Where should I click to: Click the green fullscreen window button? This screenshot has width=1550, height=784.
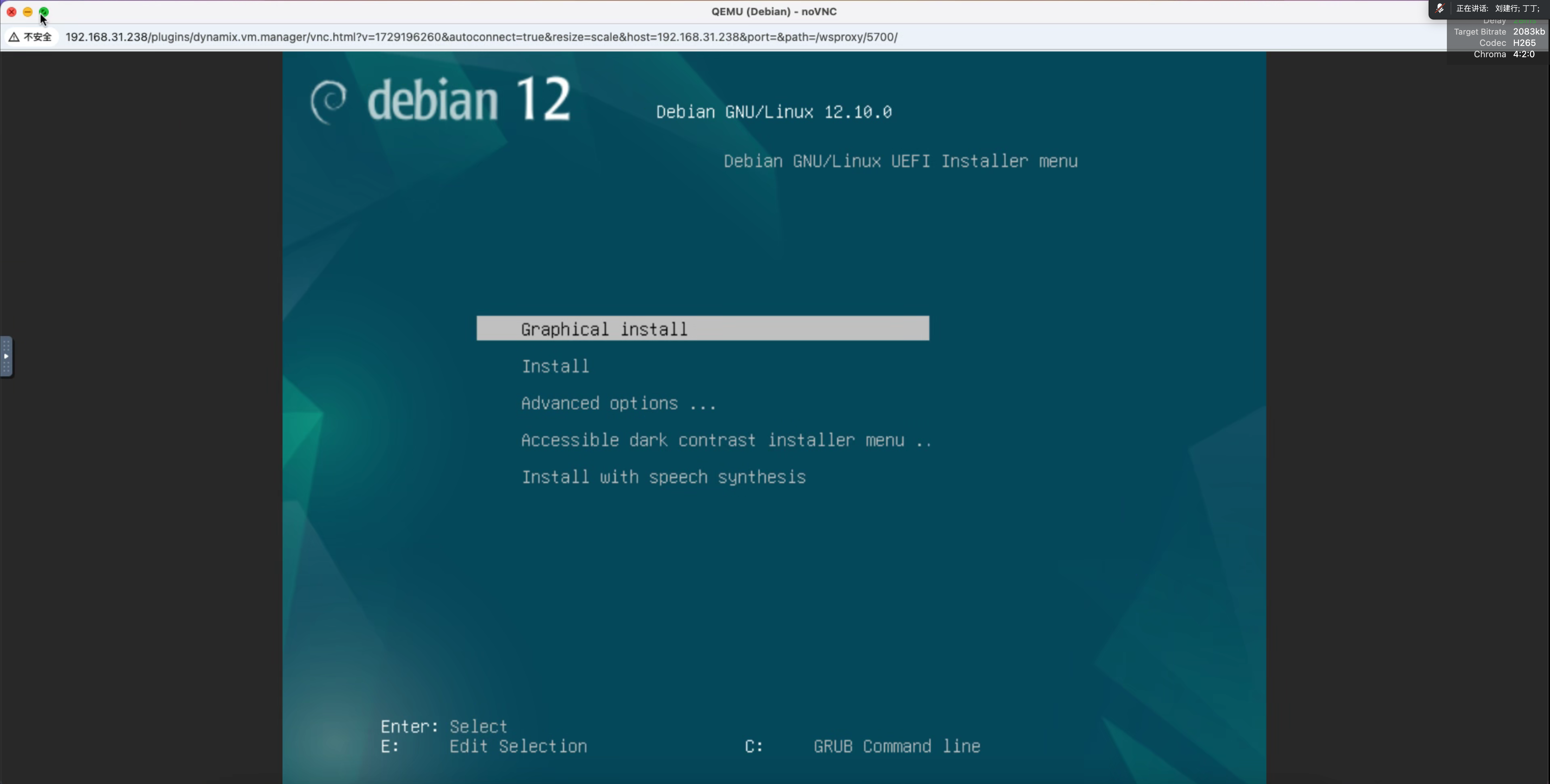44,11
